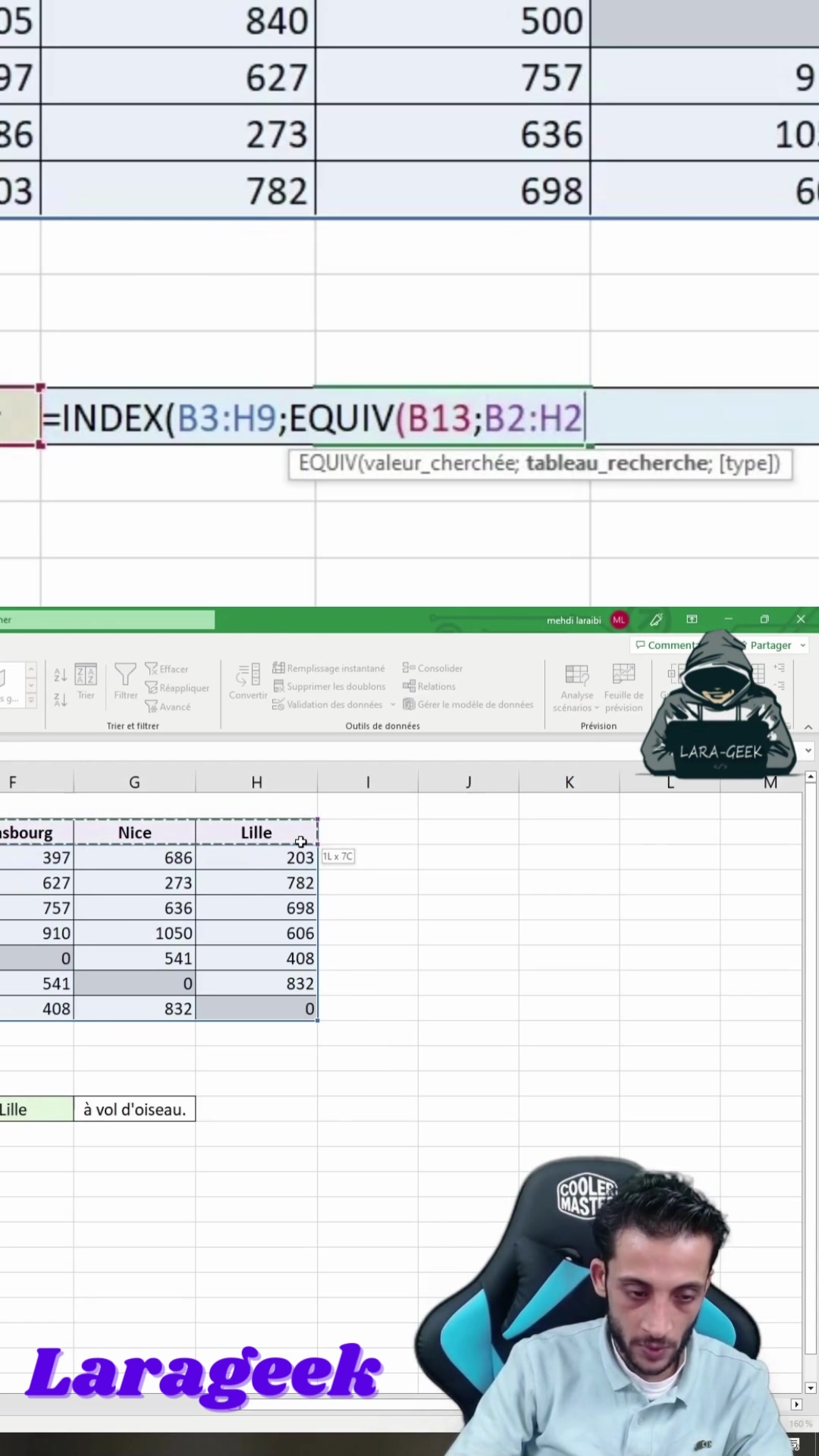Select the cell containing 686
Viewport: 819px width, 1456px height.
click(x=134, y=858)
